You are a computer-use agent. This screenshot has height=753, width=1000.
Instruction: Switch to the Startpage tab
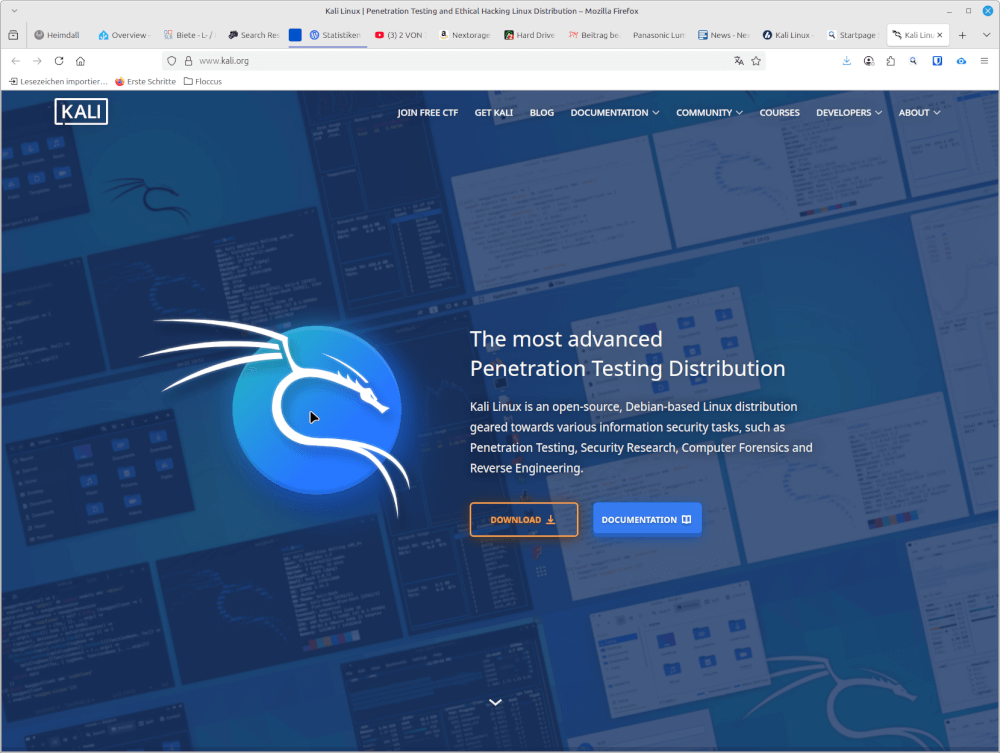point(853,35)
